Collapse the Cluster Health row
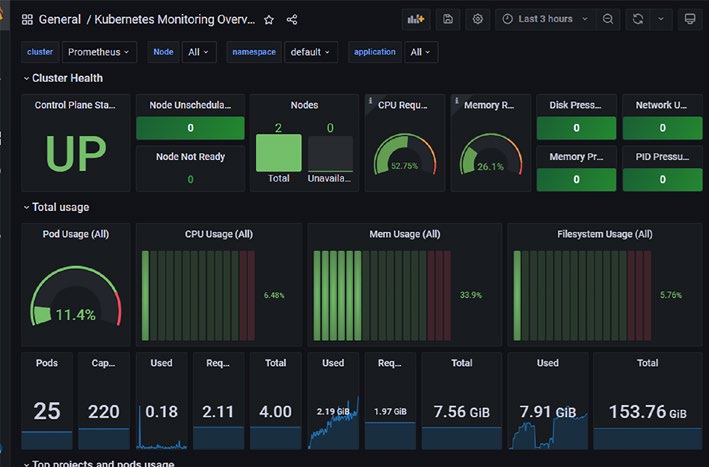 [63, 78]
